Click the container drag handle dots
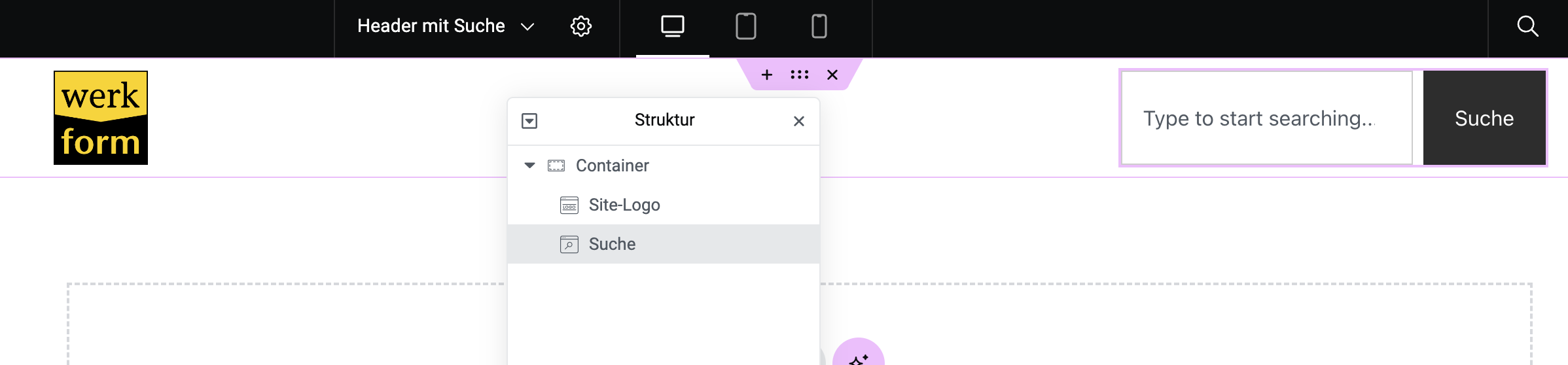1568x365 pixels. click(799, 75)
